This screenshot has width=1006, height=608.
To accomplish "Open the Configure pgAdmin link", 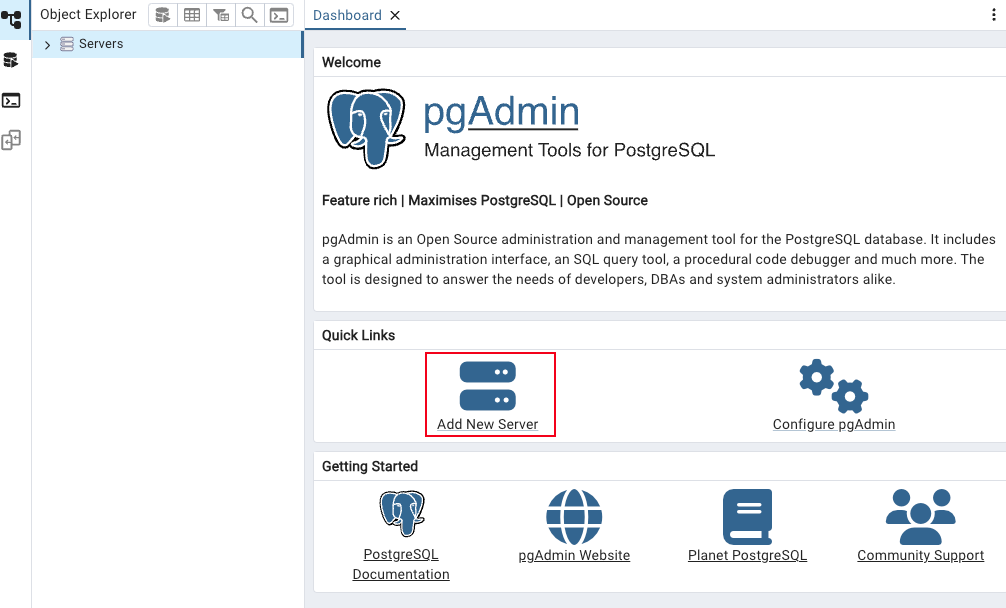I will 833,424.
